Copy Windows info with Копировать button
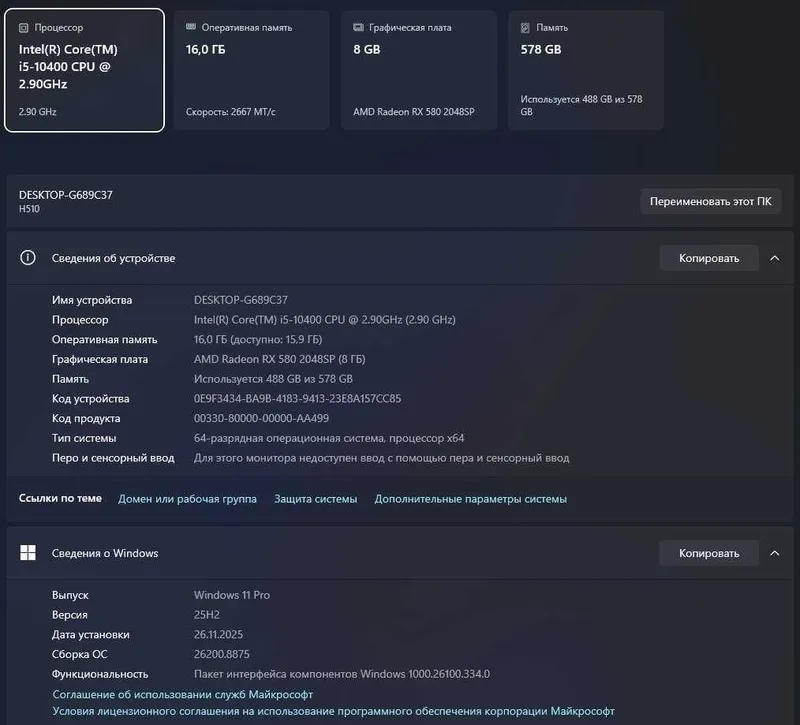Image resolution: width=800 pixels, height=725 pixels. tap(709, 553)
